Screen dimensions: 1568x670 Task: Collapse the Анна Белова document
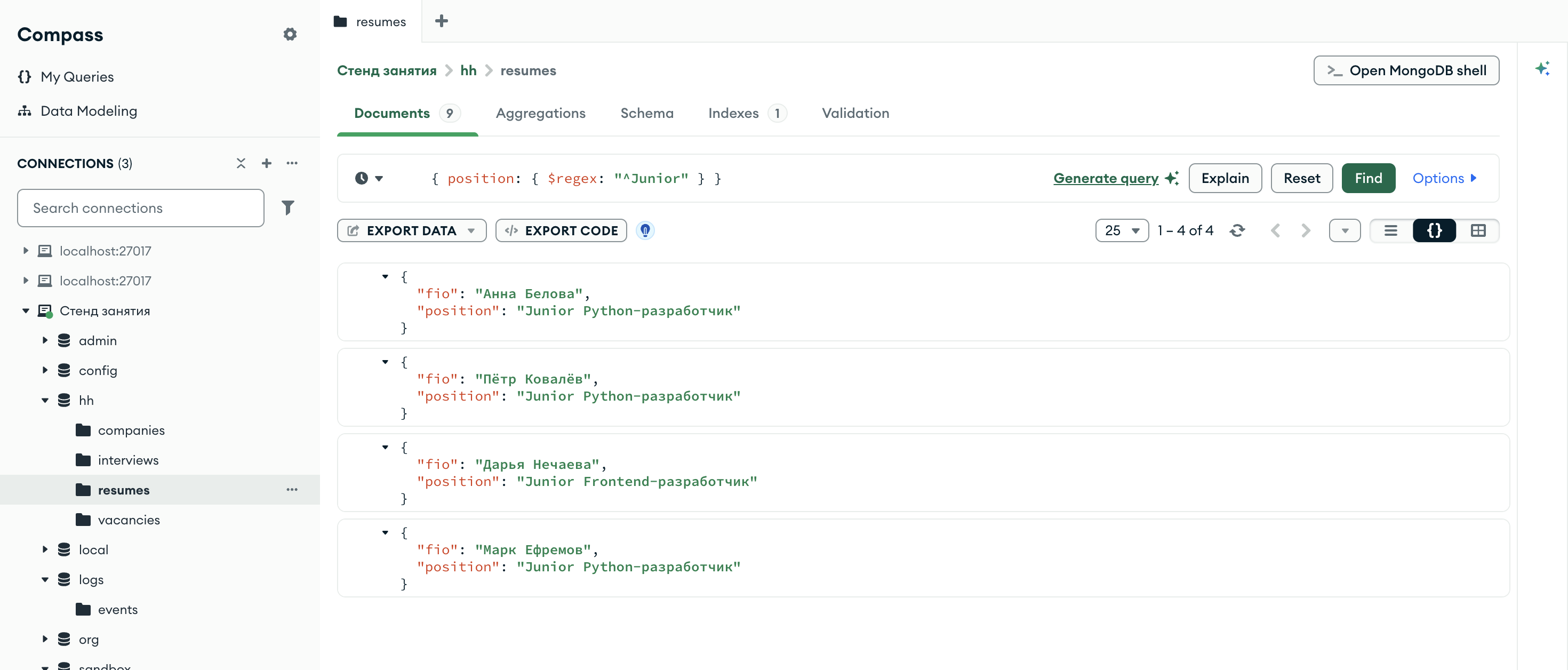point(385,276)
